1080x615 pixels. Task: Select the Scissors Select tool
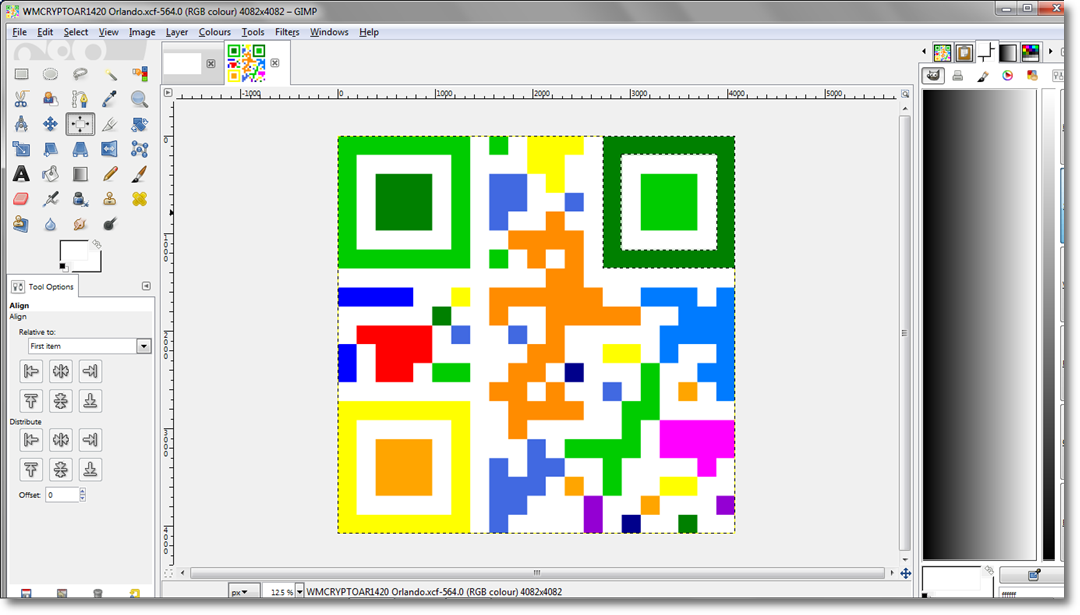tap(21, 99)
